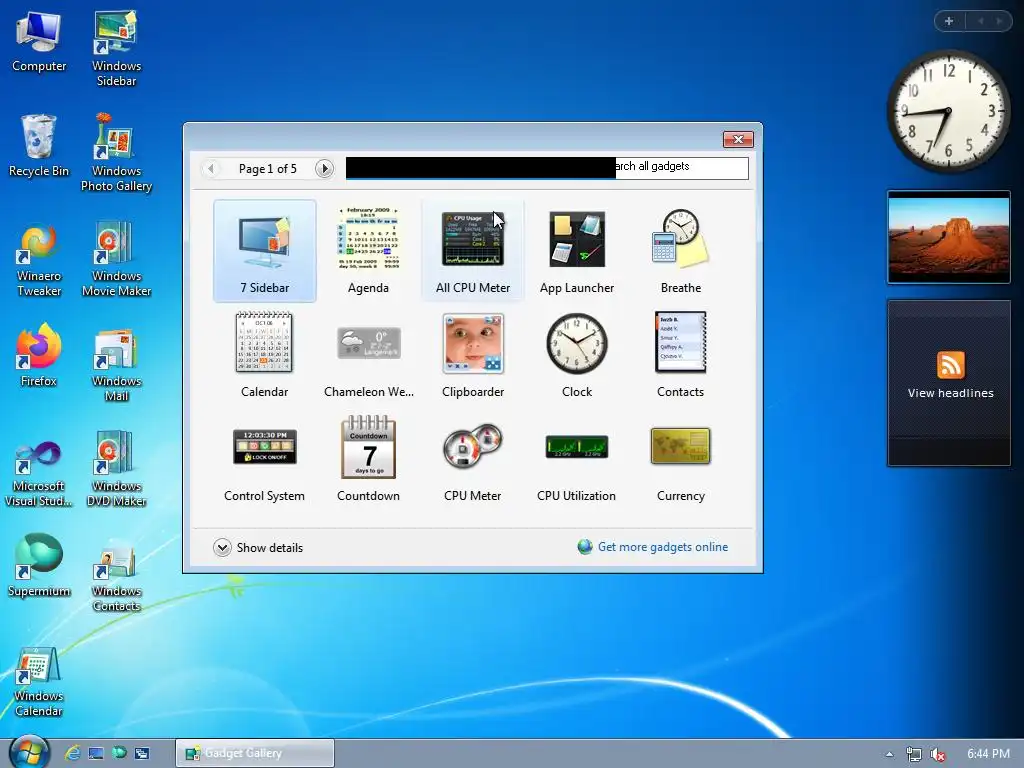1024x768 pixels.
Task: Select the 7 Sidebar gadget
Action: (264, 251)
